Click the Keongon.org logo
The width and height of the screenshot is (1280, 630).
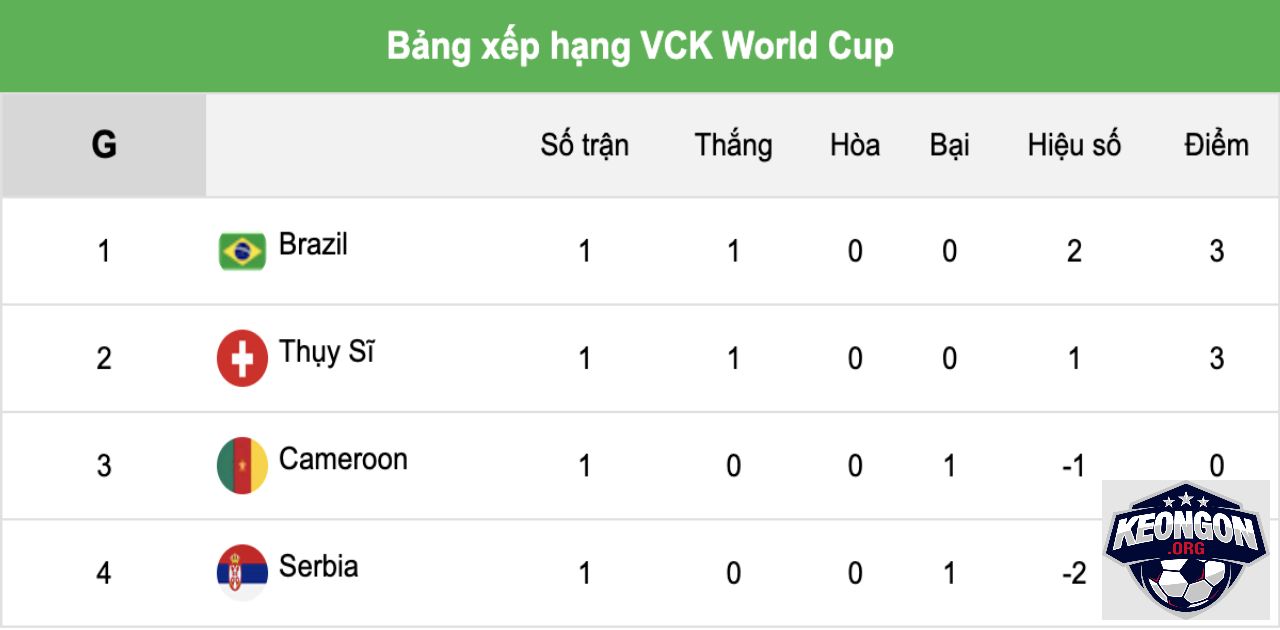[1186, 550]
